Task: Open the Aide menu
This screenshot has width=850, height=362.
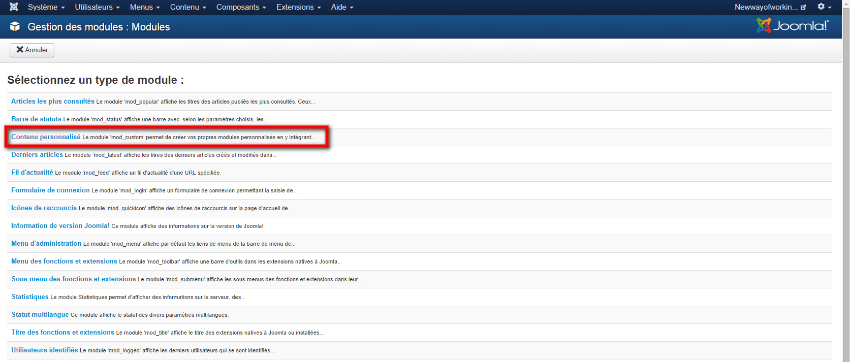Action: pyautogui.click(x=342, y=7)
